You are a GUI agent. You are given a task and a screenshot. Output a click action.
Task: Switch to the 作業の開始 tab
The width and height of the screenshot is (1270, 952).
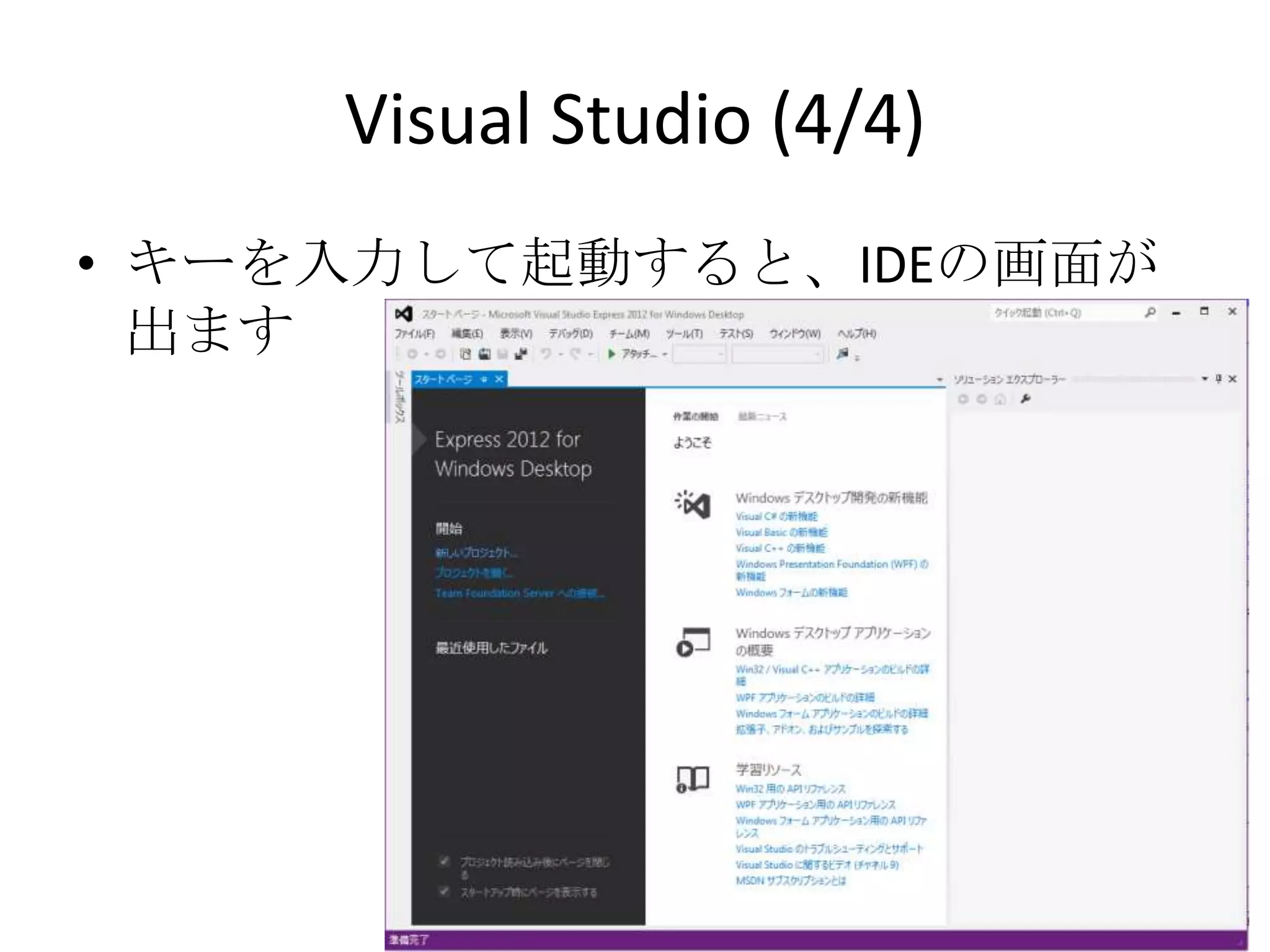[x=695, y=416]
